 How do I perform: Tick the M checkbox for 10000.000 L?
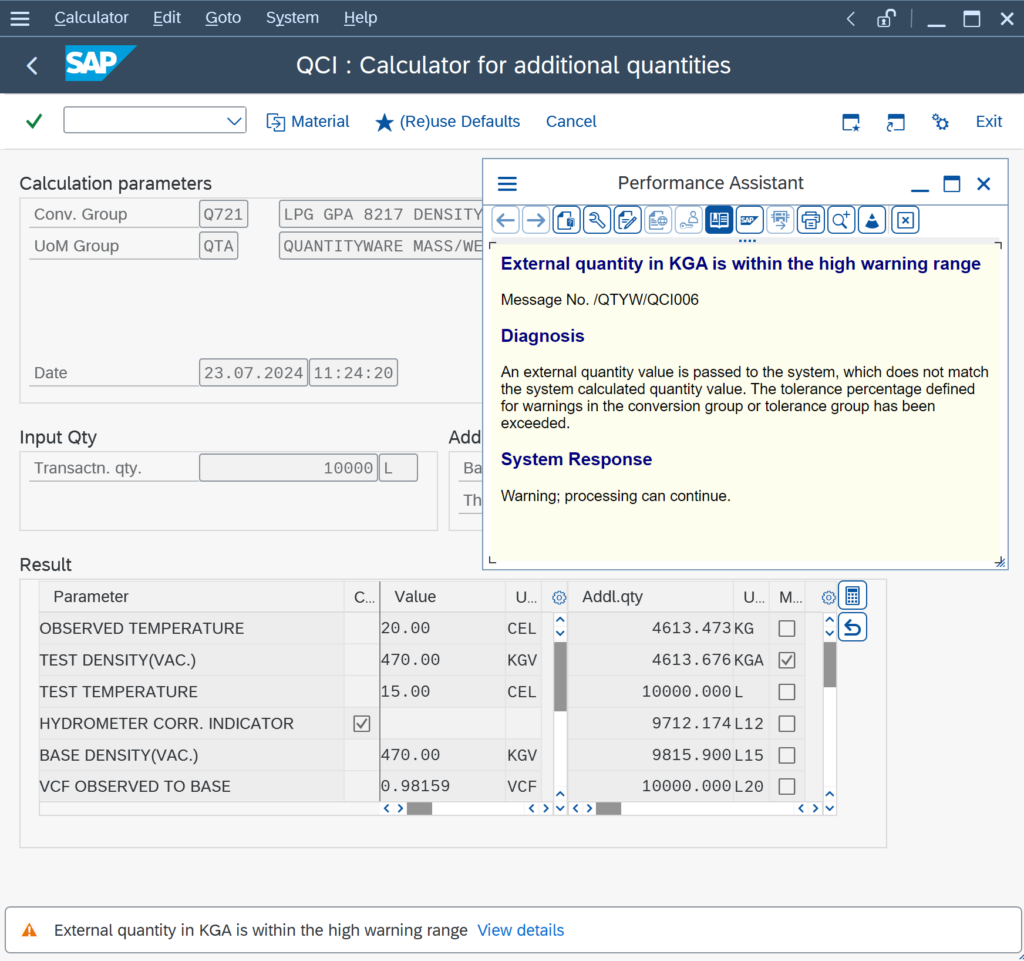(787, 692)
